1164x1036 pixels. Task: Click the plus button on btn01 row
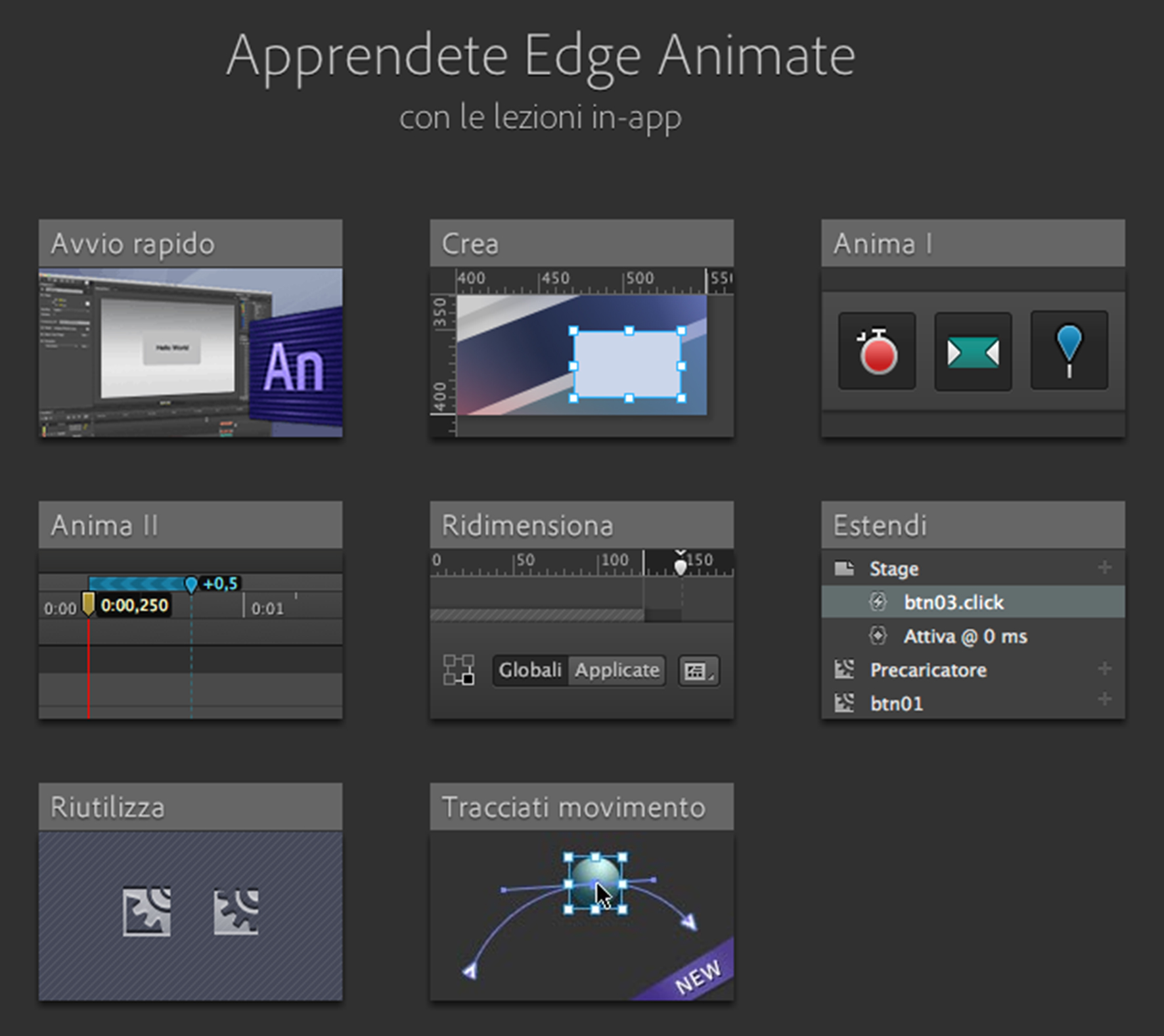1105,699
